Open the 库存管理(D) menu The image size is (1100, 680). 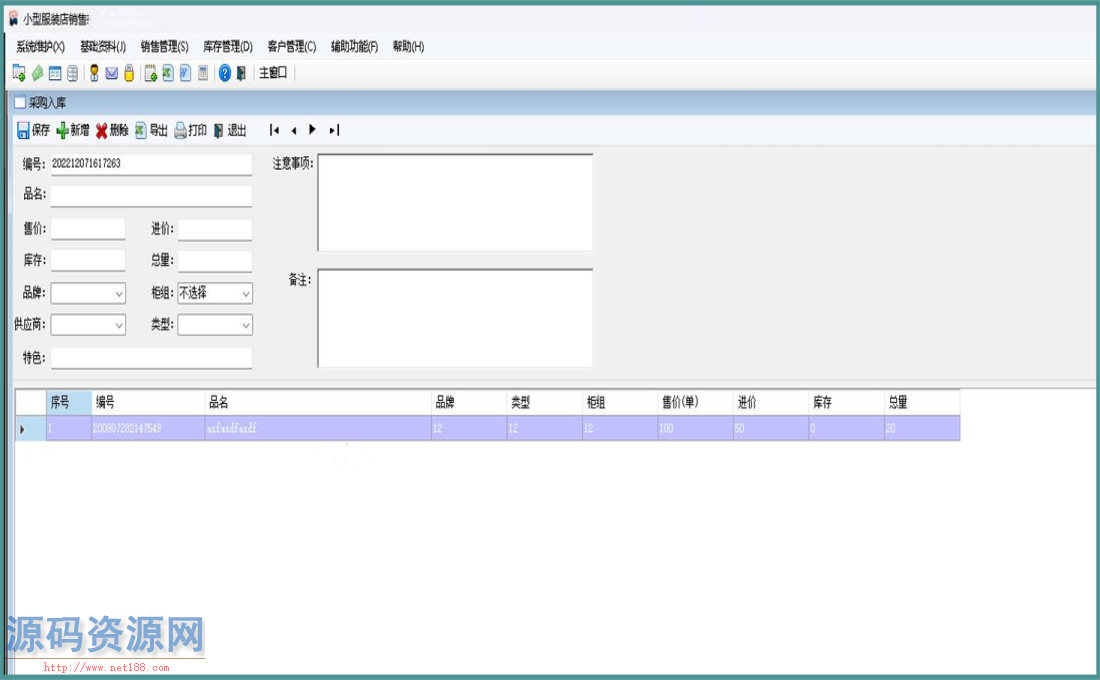pyautogui.click(x=227, y=46)
